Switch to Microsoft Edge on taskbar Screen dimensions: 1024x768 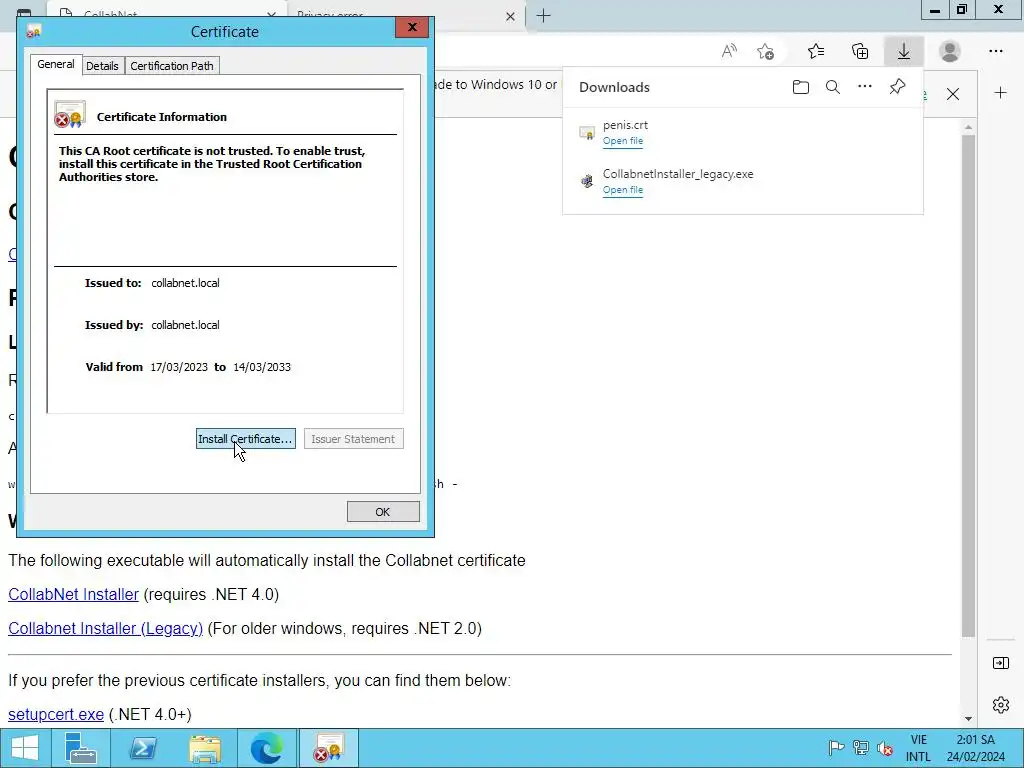click(x=266, y=748)
